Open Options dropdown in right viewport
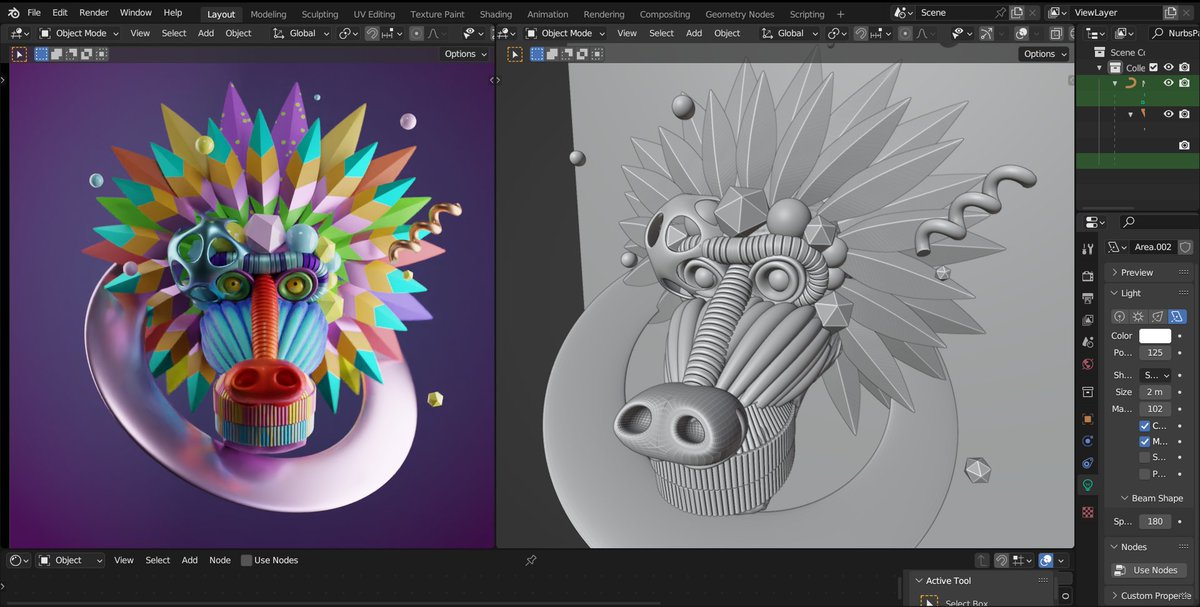Viewport: 1200px width, 607px height. coord(1044,54)
